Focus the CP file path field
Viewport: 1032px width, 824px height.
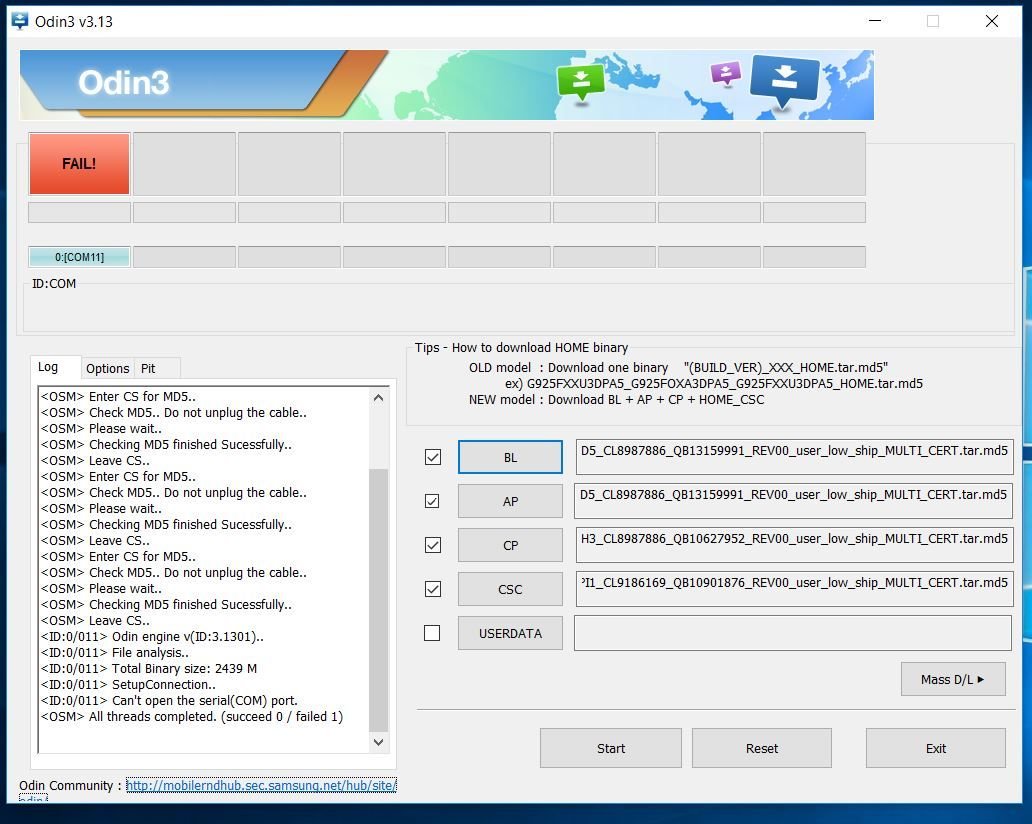[x=794, y=545]
